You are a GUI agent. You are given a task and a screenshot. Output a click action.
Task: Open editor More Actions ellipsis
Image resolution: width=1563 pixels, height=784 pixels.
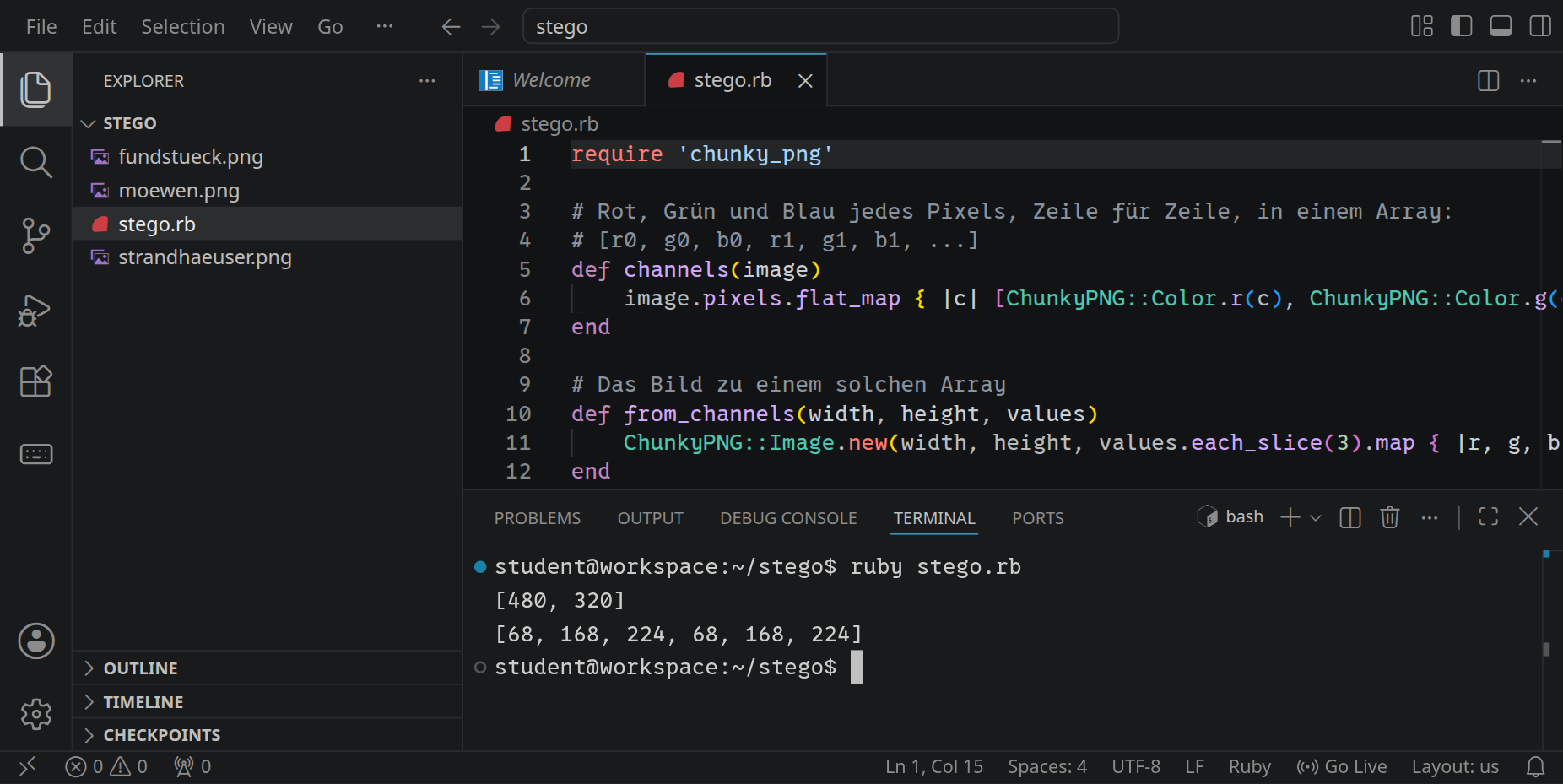coord(1528,80)
